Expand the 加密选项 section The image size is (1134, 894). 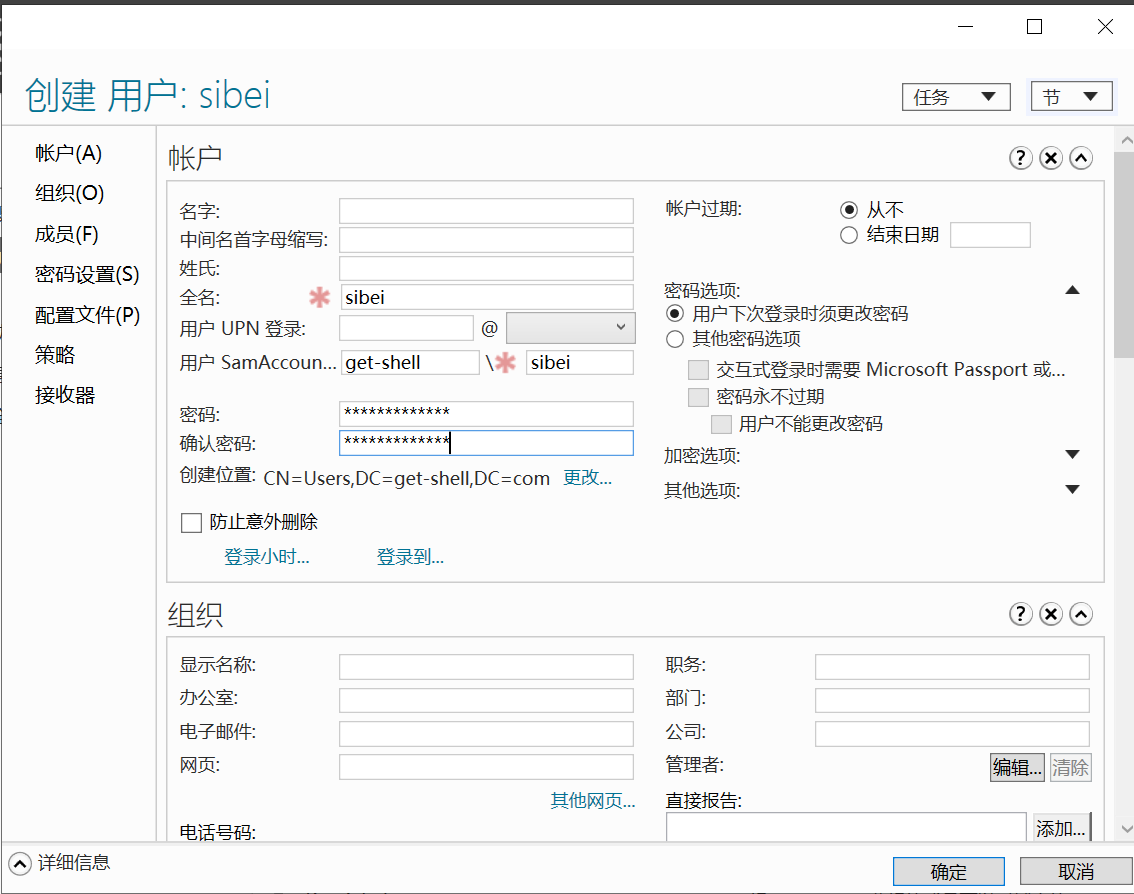tap(1072, 454)
